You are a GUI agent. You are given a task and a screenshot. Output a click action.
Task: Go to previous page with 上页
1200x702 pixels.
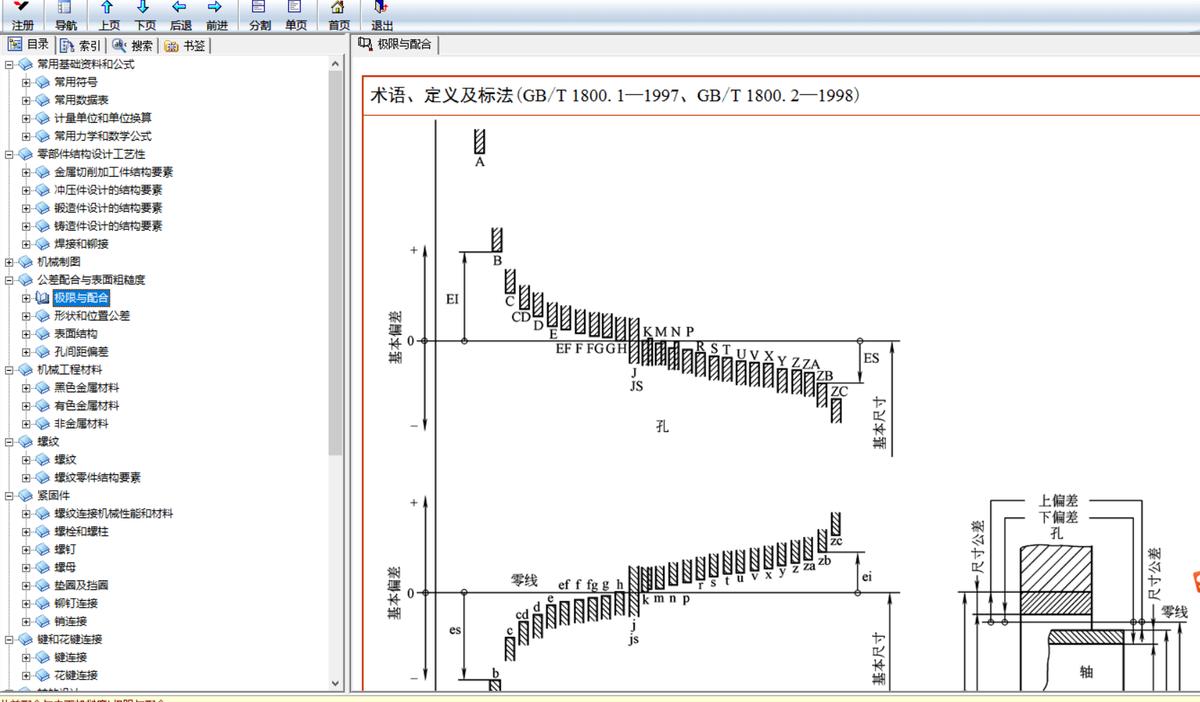[x=108, y=14]
